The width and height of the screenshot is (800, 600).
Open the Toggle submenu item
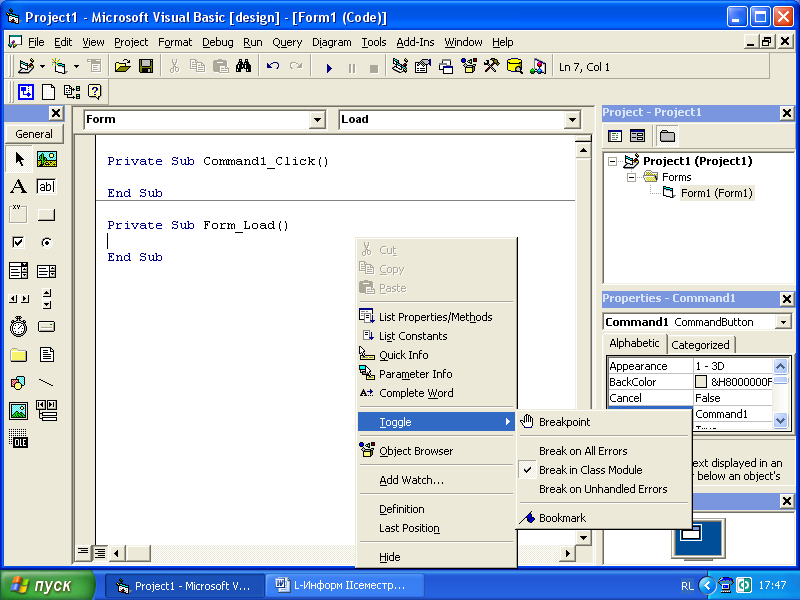[x=436, y=422]
